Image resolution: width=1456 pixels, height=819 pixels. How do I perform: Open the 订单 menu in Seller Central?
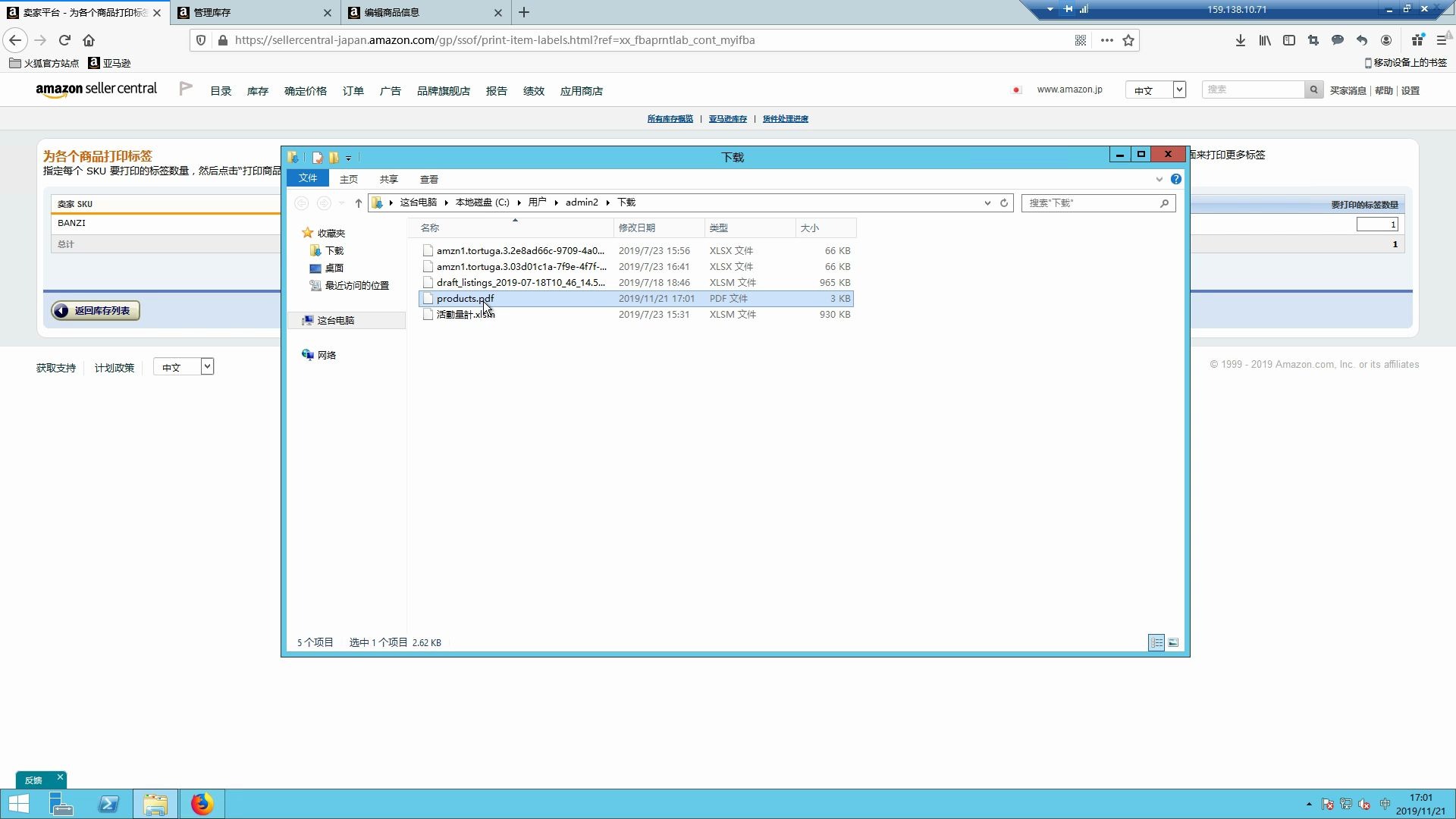click(353, 91)
